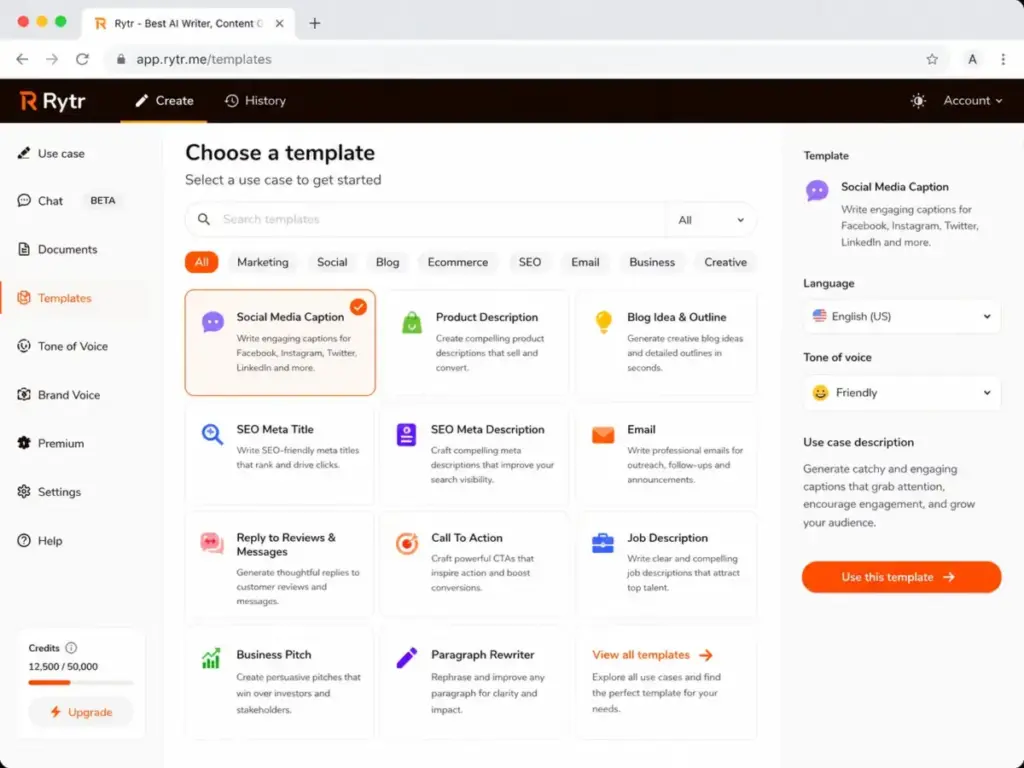Open the English (US) language dropdown
The width and height of the screenshot is (1024, 768).
(x=901, y=317)
